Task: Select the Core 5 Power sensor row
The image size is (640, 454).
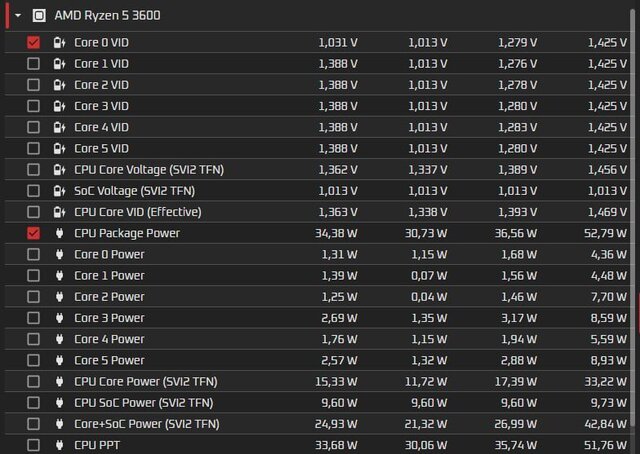Action: click(109, 360)
